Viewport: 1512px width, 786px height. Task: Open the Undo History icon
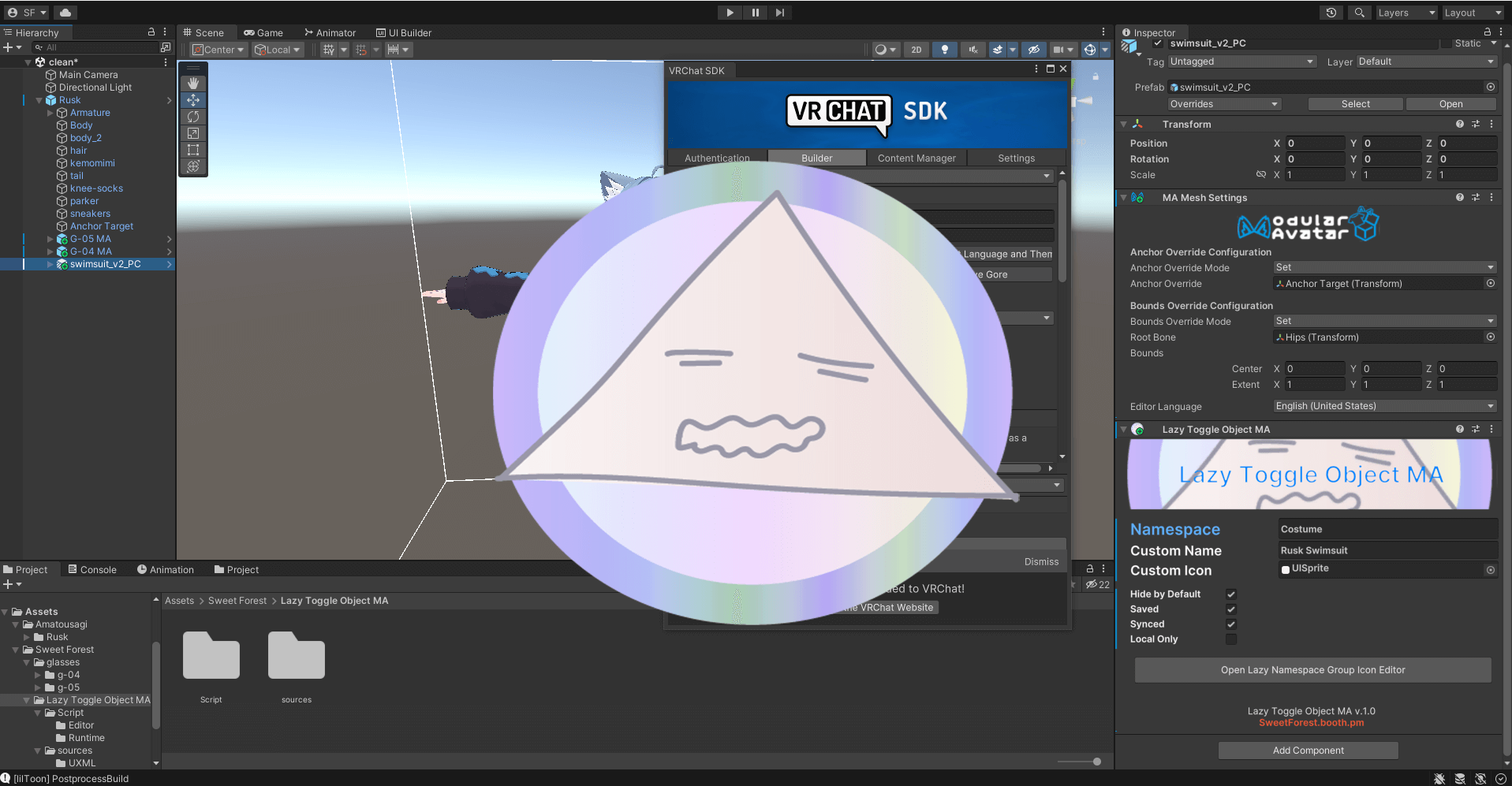(x=1331, y=13)
